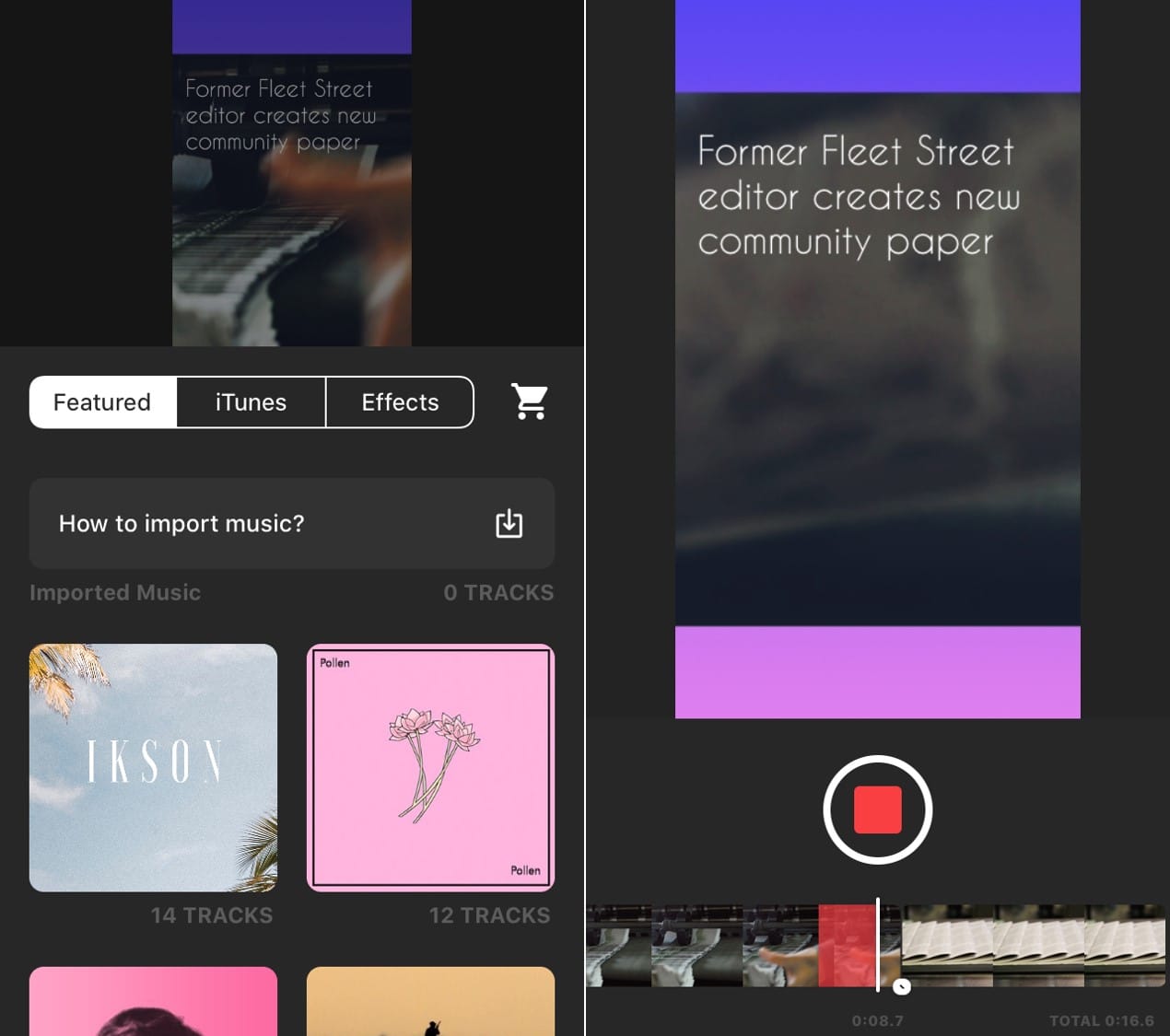Viewport: 1170px width, 1036px height.
Task: Tap the left video preview
Action: [x=292, y=173]
